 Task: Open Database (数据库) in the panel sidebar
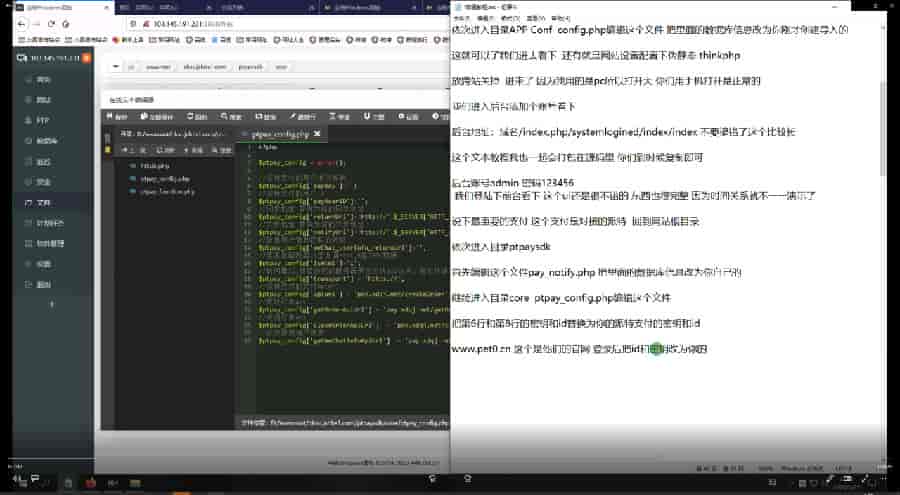[42, 140]
